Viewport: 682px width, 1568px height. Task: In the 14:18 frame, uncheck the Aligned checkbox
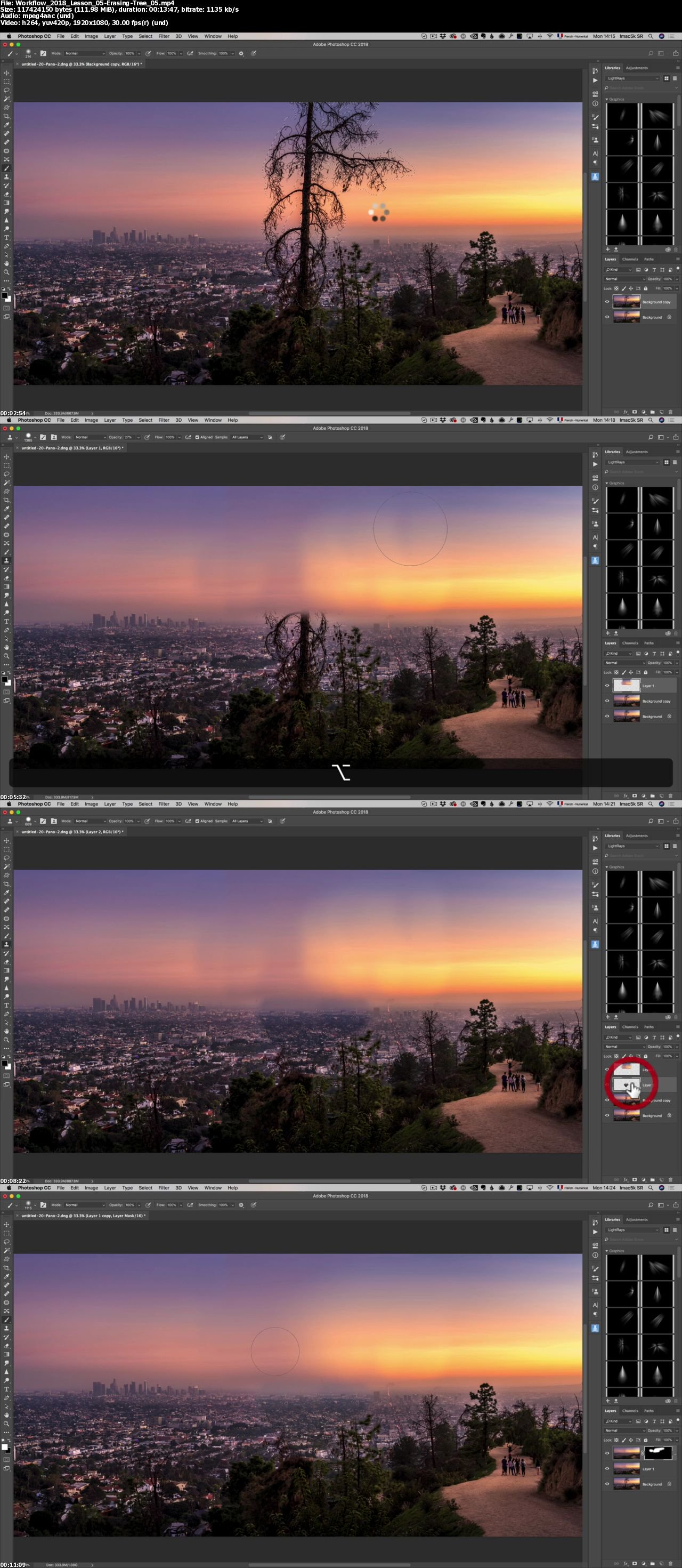pos(197,437)
